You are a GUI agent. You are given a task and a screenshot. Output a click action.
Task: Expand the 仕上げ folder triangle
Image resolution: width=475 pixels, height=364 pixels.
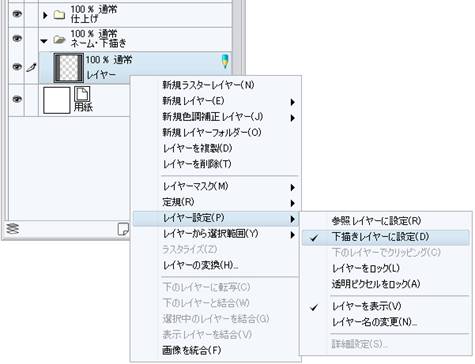(45, 15)
